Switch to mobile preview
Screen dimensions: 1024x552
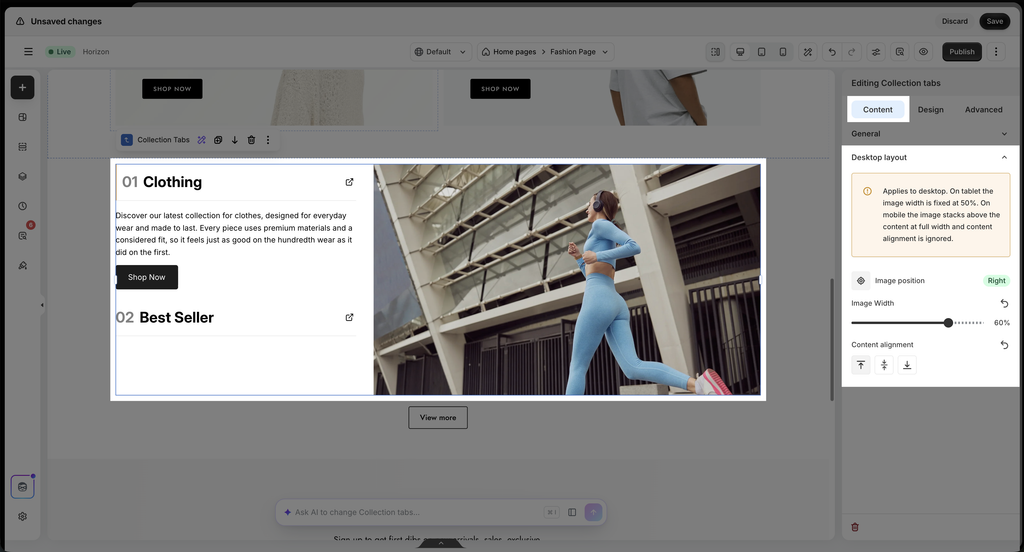782,52
